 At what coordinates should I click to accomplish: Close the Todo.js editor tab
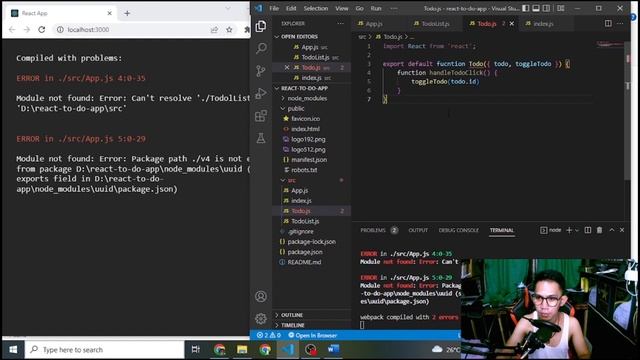(x=512, y=24)
